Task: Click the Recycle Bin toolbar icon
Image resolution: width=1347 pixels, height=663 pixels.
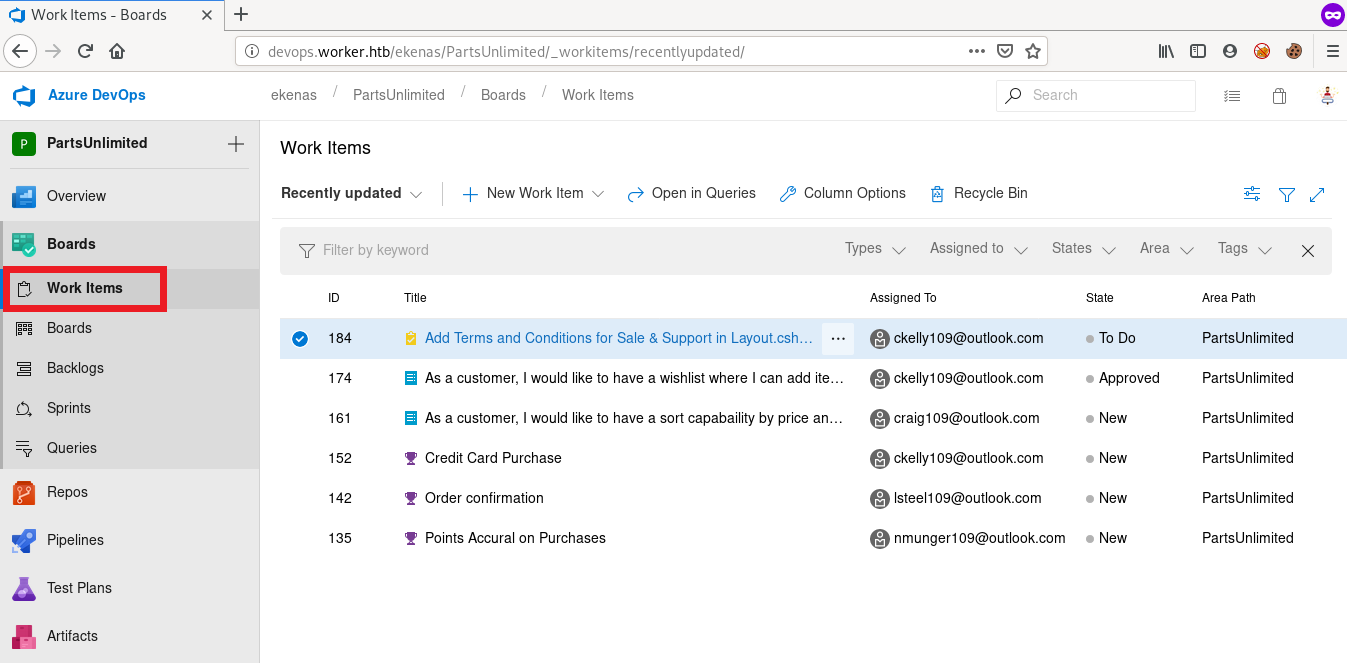Action: (x=937, y=194)
